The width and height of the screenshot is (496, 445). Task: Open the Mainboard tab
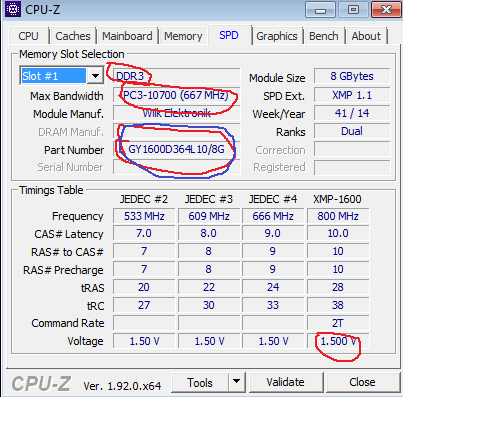coord(127,36)
